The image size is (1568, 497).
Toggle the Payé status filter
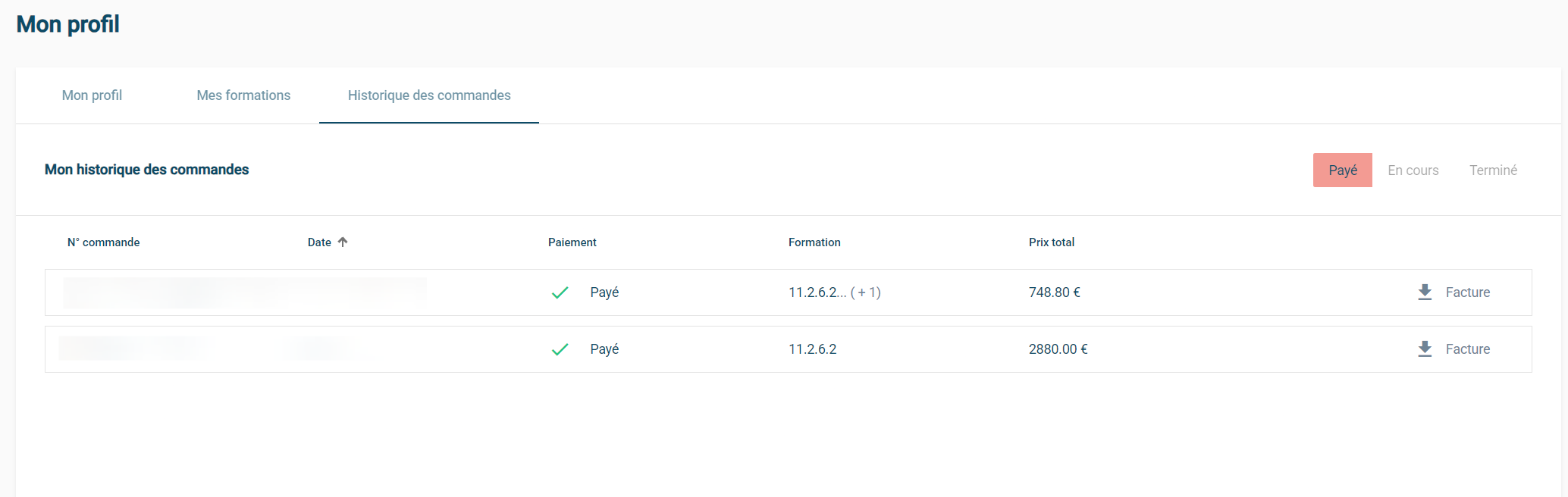coord(1342,170)
